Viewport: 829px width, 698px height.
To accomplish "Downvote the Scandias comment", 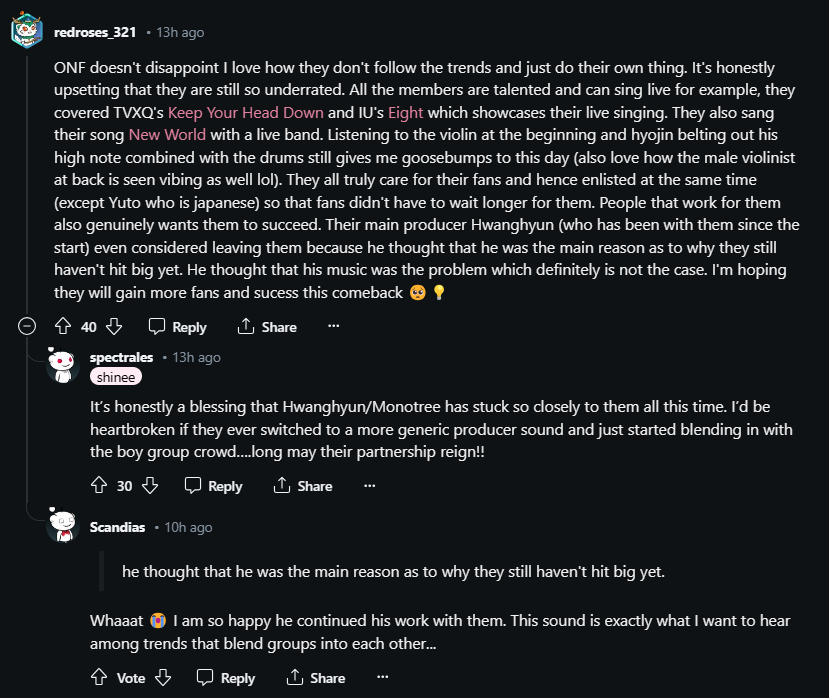I will point(163,677).
